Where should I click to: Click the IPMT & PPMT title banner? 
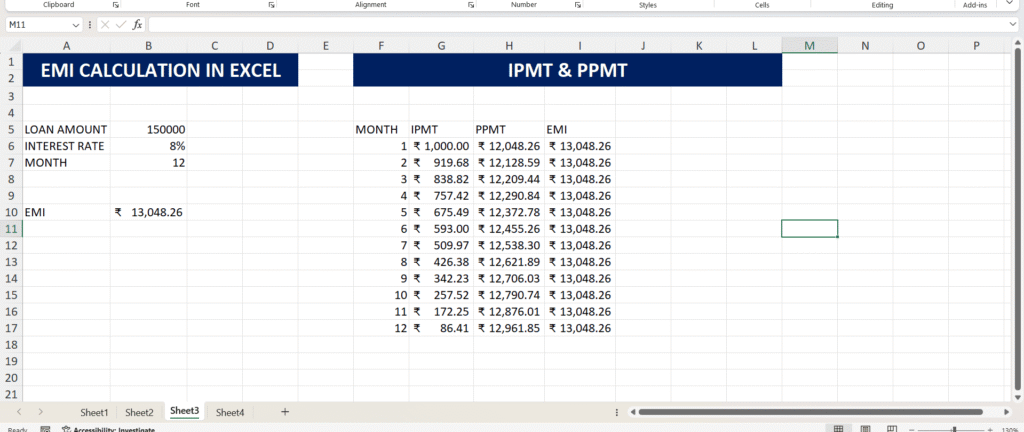pos(568,70)
